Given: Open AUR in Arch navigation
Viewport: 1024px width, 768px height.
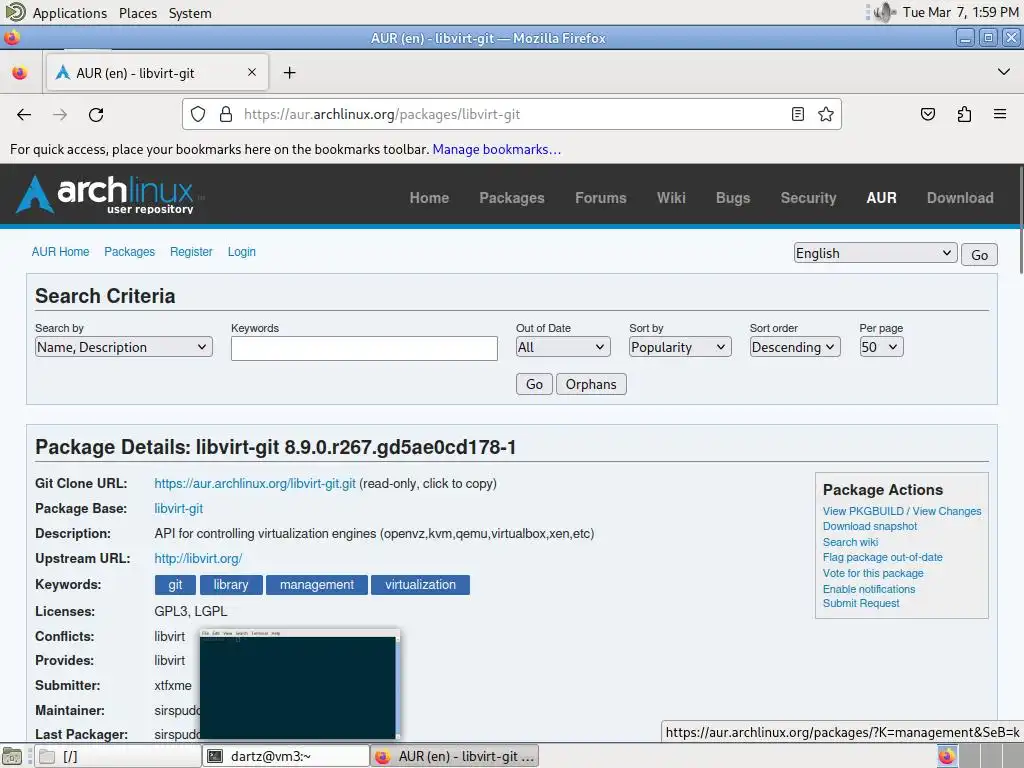Looking at the screenshot, I should tap(881, 198).
